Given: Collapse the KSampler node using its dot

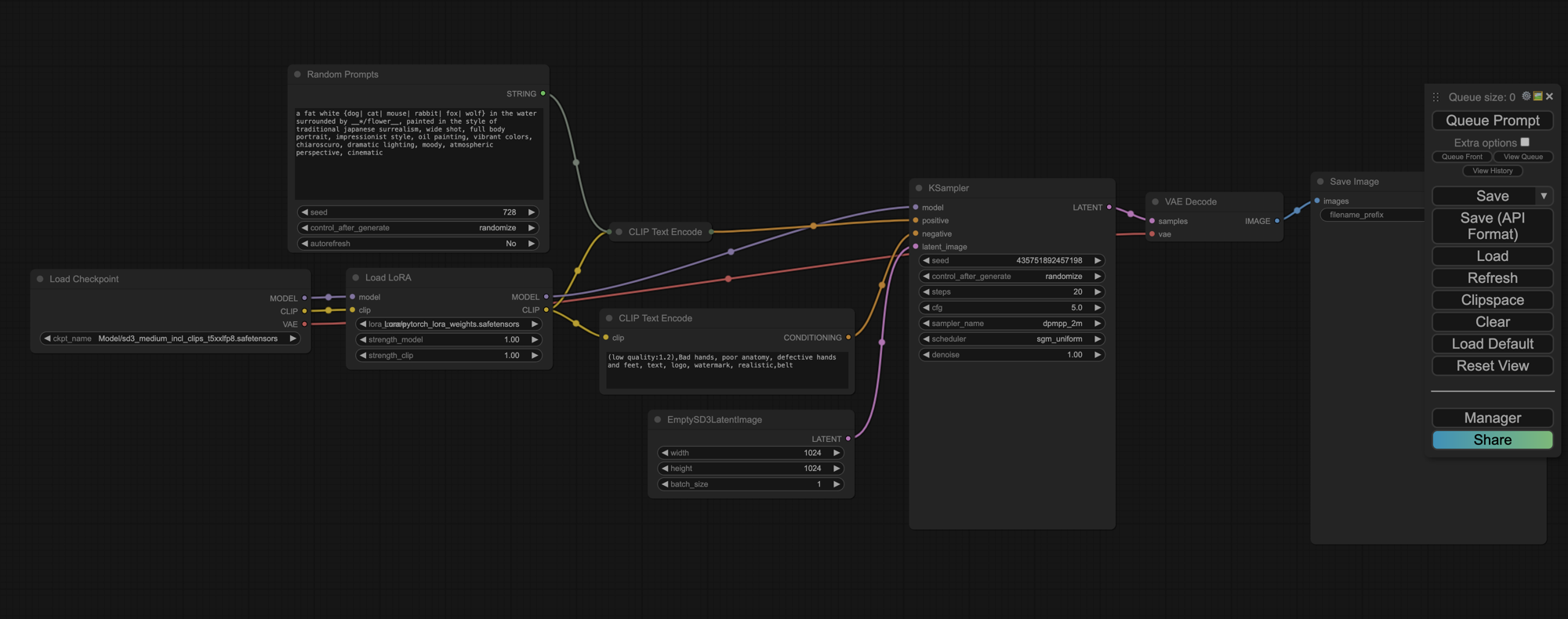Looking at the screenshot, I should [x=919, y=188].
